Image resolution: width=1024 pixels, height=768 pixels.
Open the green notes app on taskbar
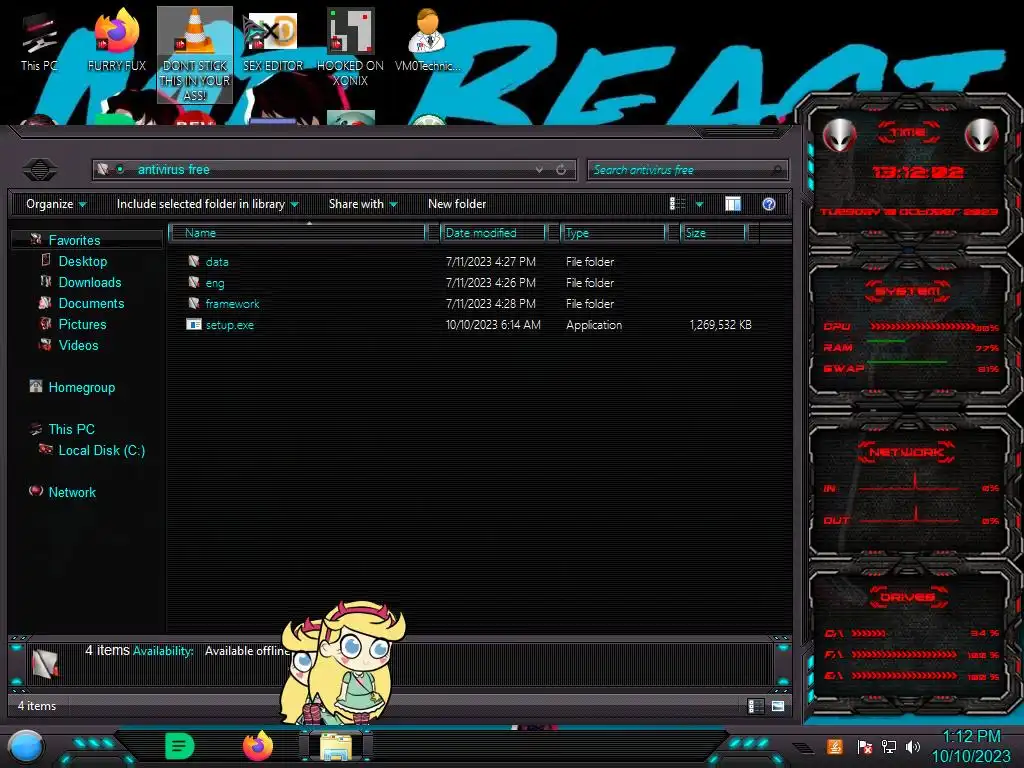point(180,746)
